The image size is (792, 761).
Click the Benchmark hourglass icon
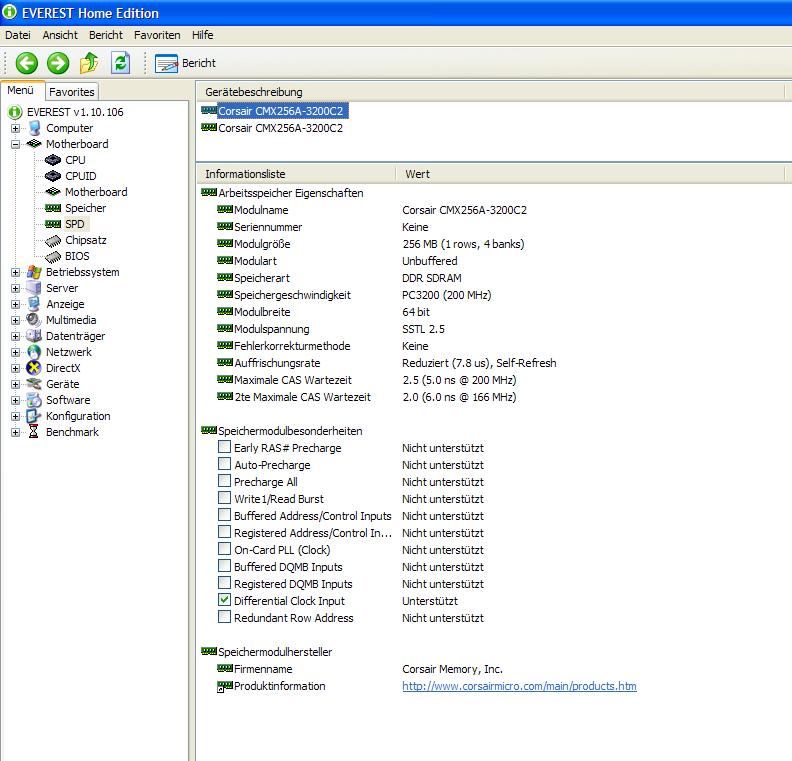click(x=34, y=432)
